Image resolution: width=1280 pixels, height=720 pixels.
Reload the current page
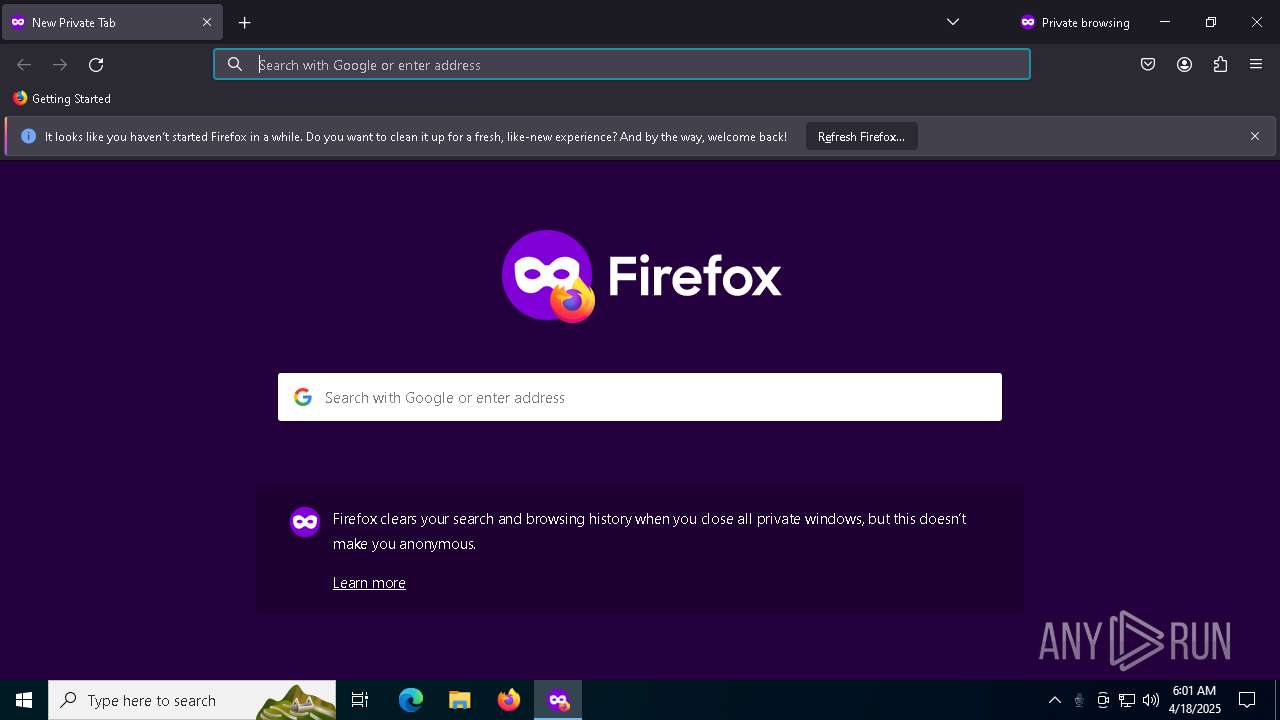[96, 65]
